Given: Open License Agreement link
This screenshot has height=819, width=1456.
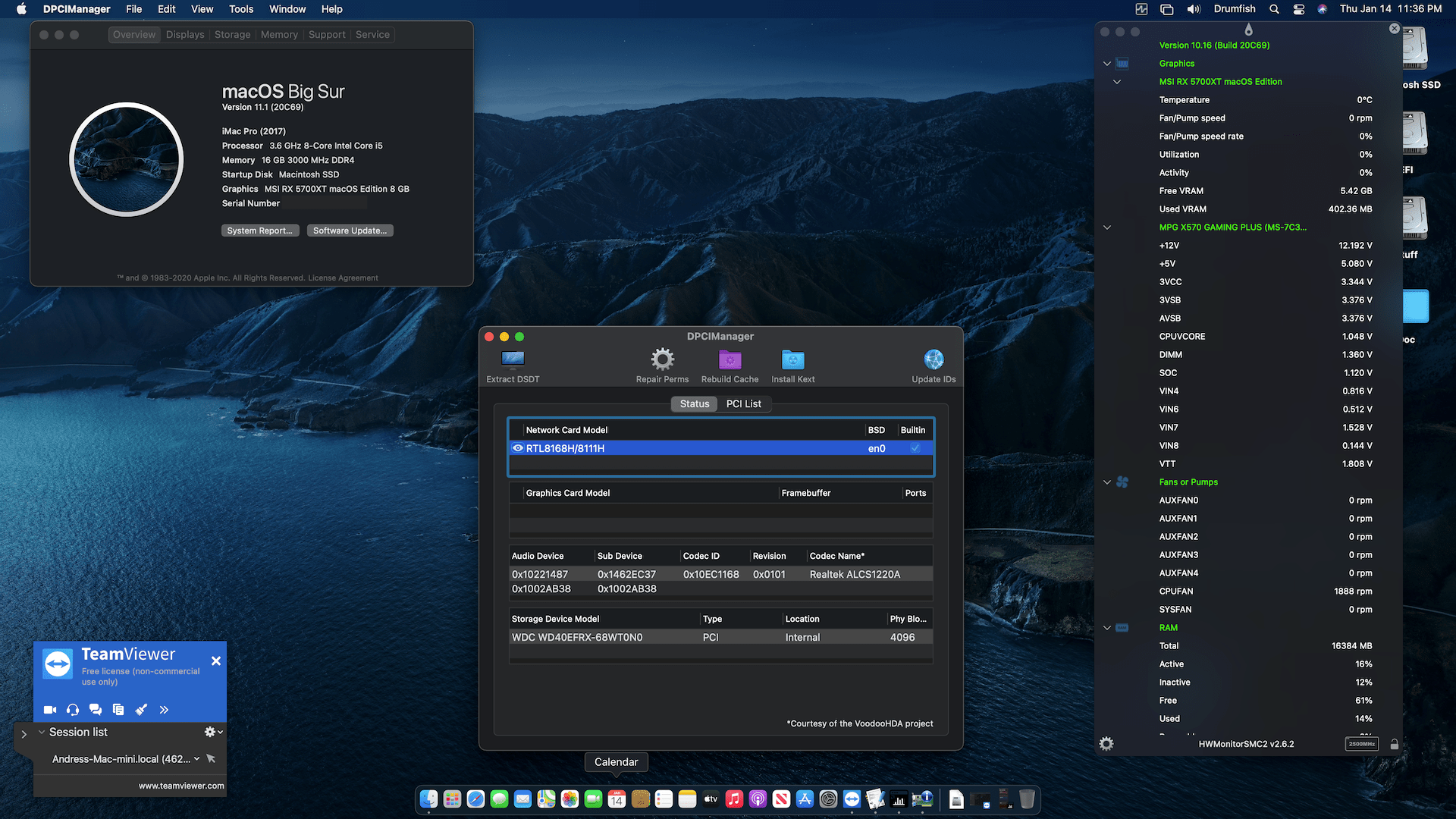Looking at the screenshot, I should [343, 278].
